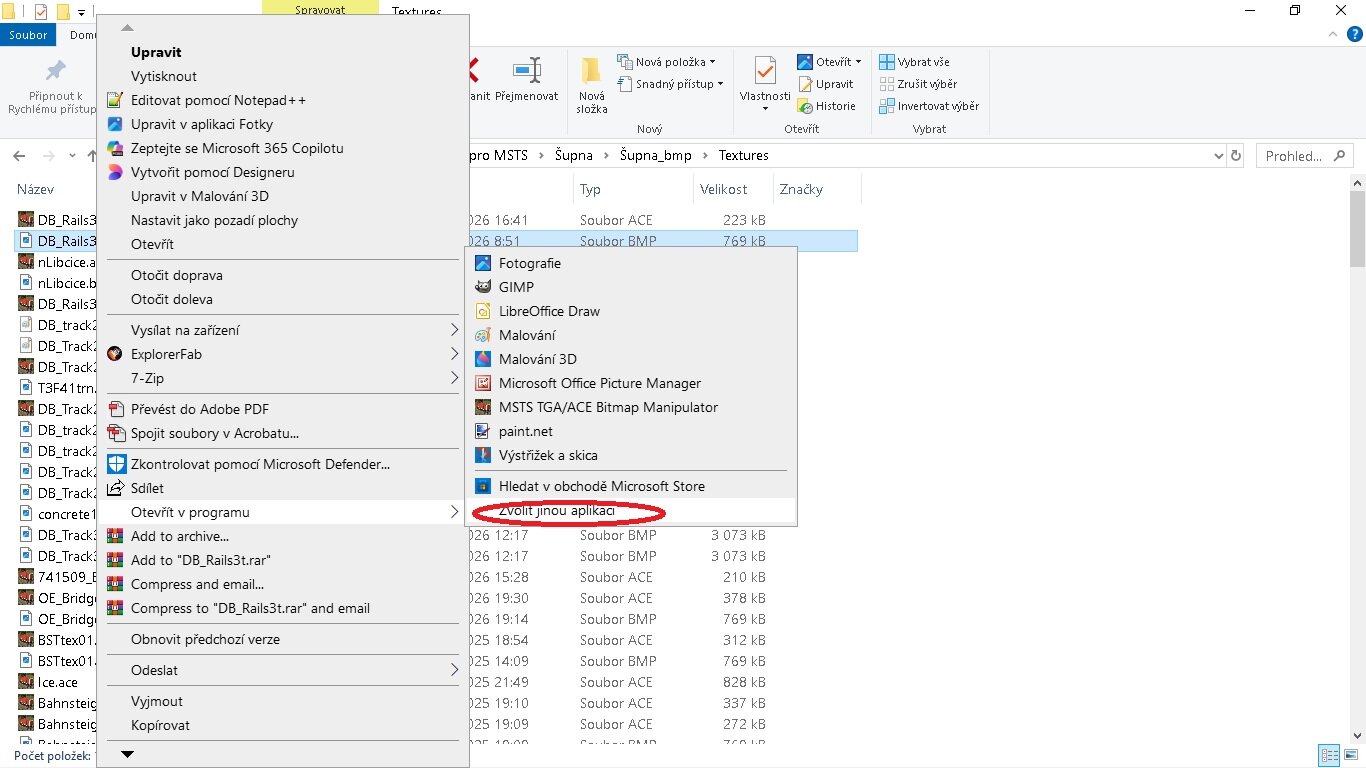The image size is (1366, 768).
Task: Open with LibreOffice Draw
Action: (x=548, y=311)
